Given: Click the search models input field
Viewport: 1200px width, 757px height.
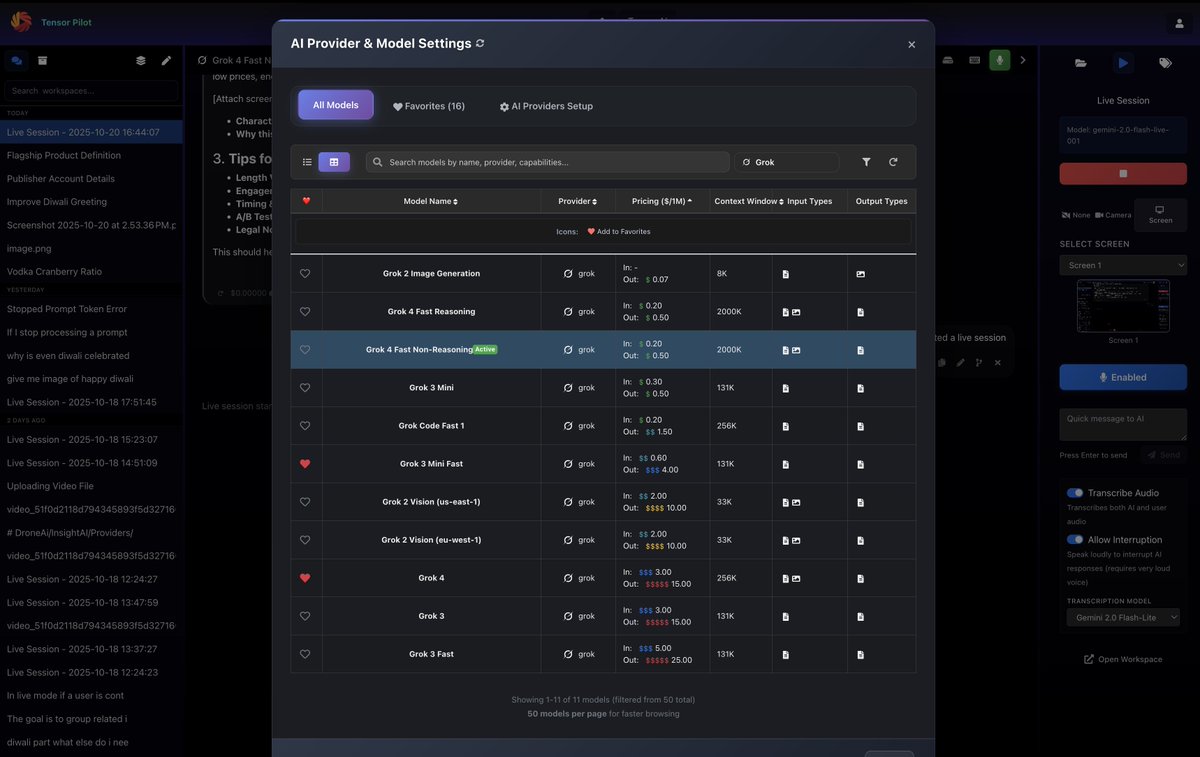Looking at the screenshot, I should click(x=548, y=162).
